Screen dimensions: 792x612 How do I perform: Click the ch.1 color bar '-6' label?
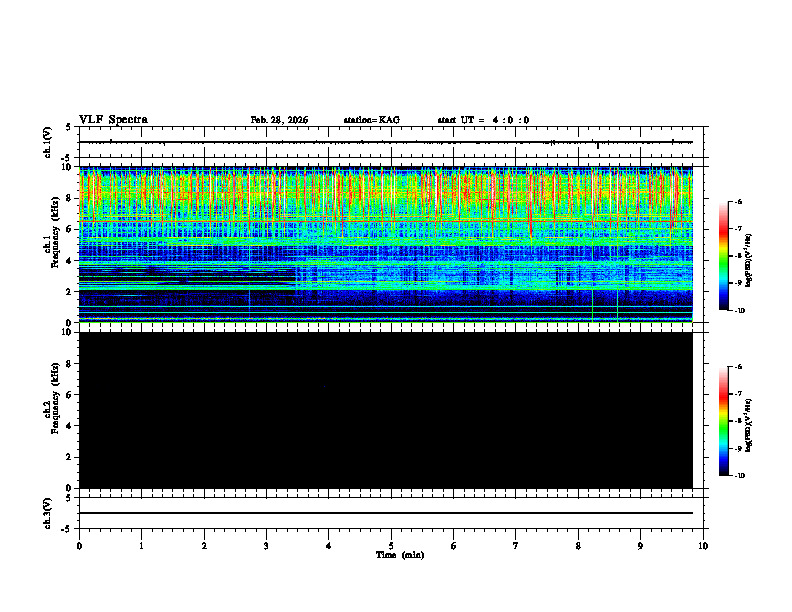click(x=737, y=201)
